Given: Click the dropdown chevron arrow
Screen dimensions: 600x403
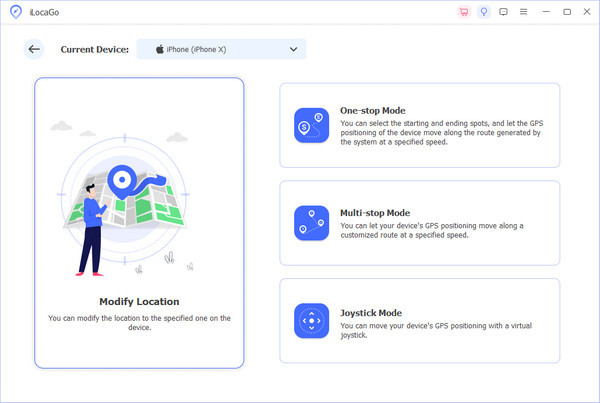Looking at the screenshot, I should [293, 49].
